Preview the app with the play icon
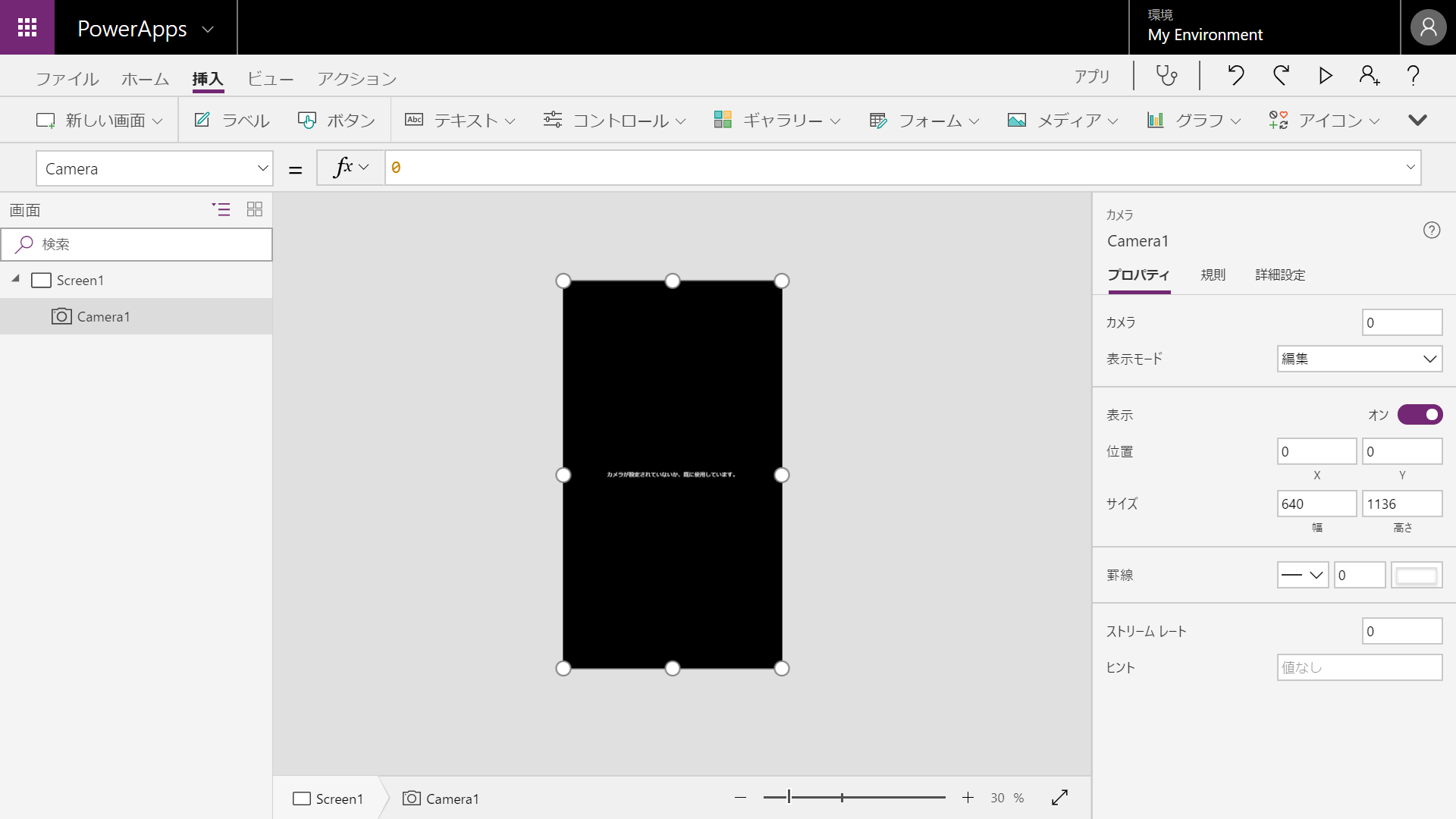This screenshot has width=1456, height=819. (1326, 76)
